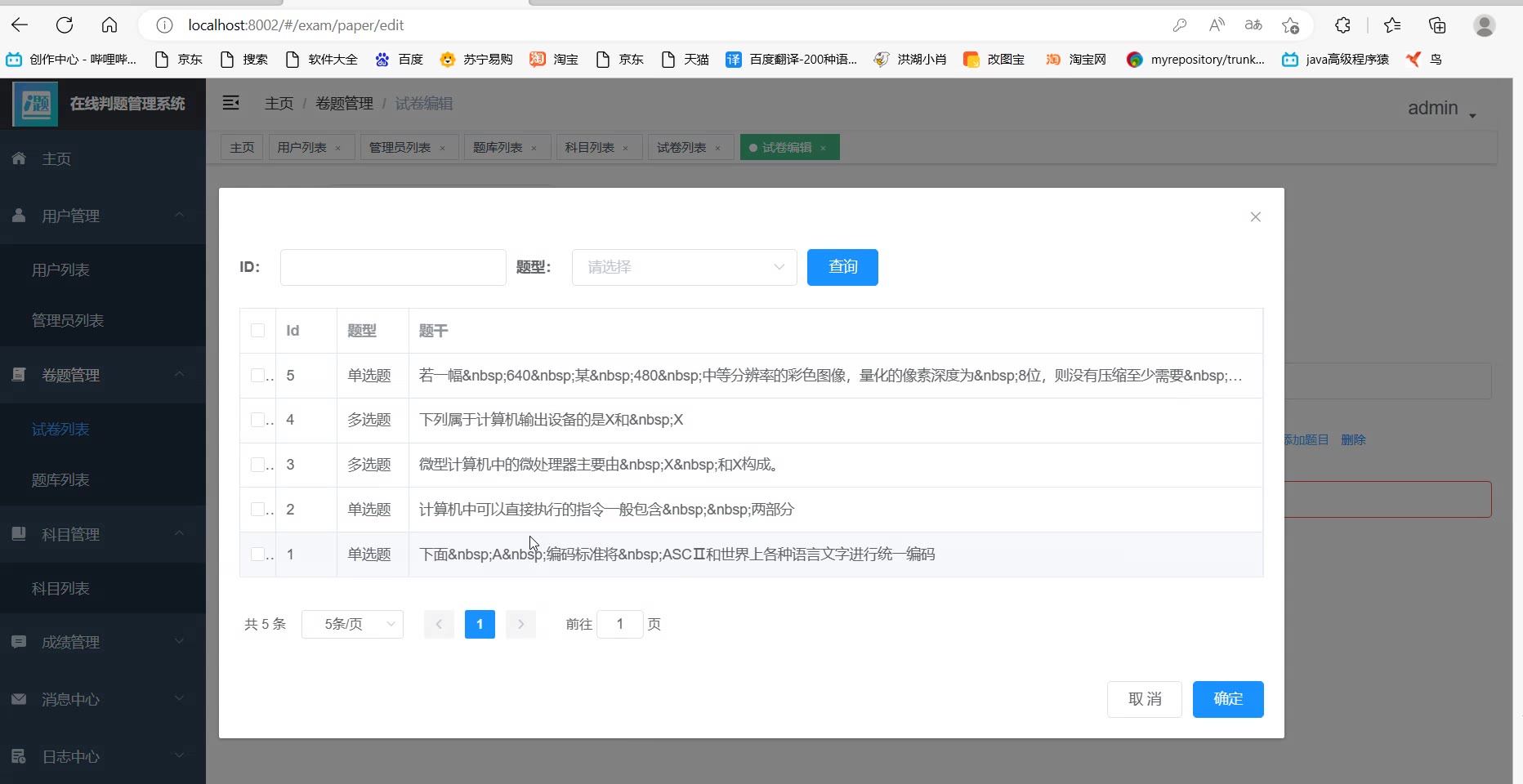Toggle select-all checkbox in table header

(257, 331)
